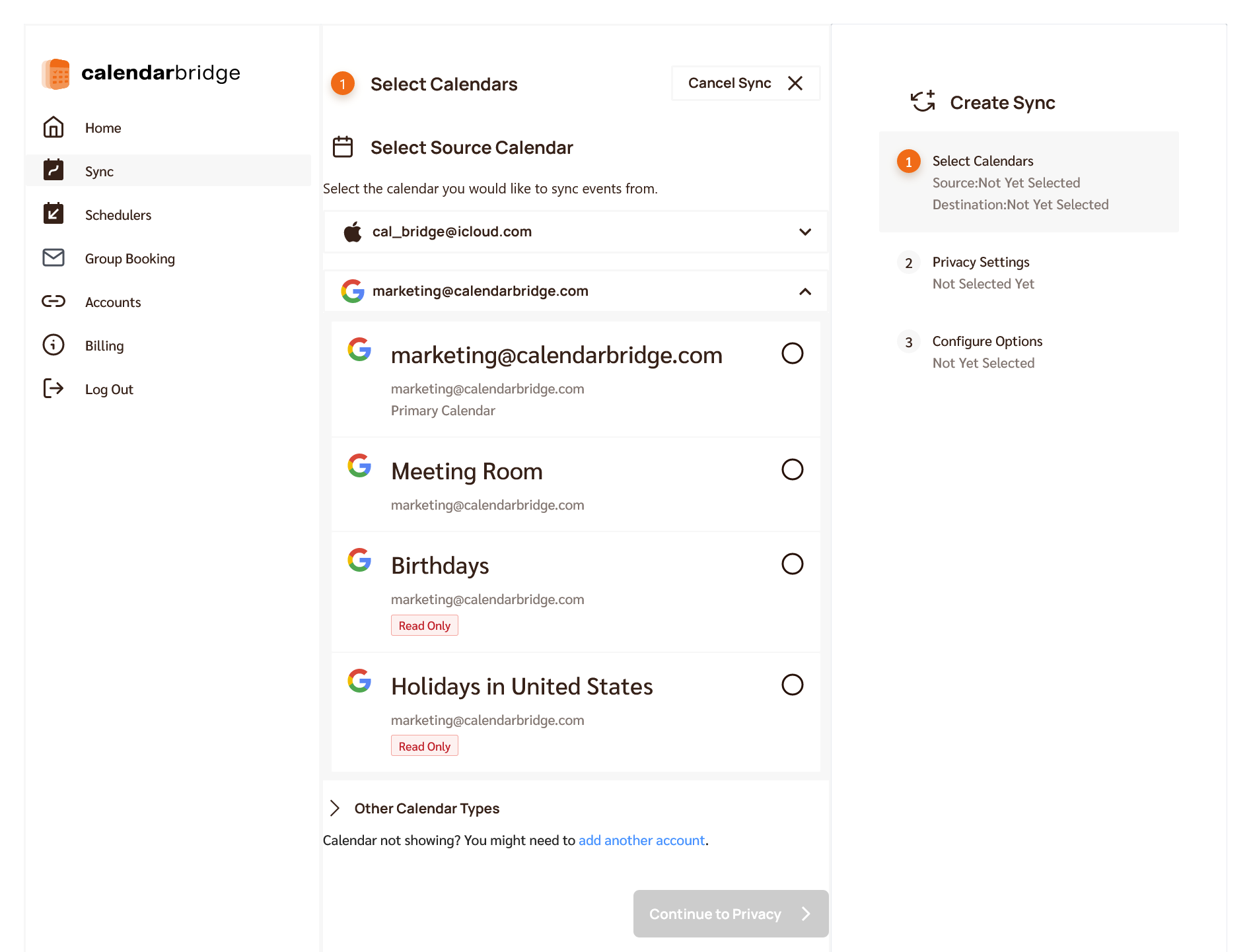Click the Birthdays calendar title
The image size is (1251, 952).
tap(440, 566)
